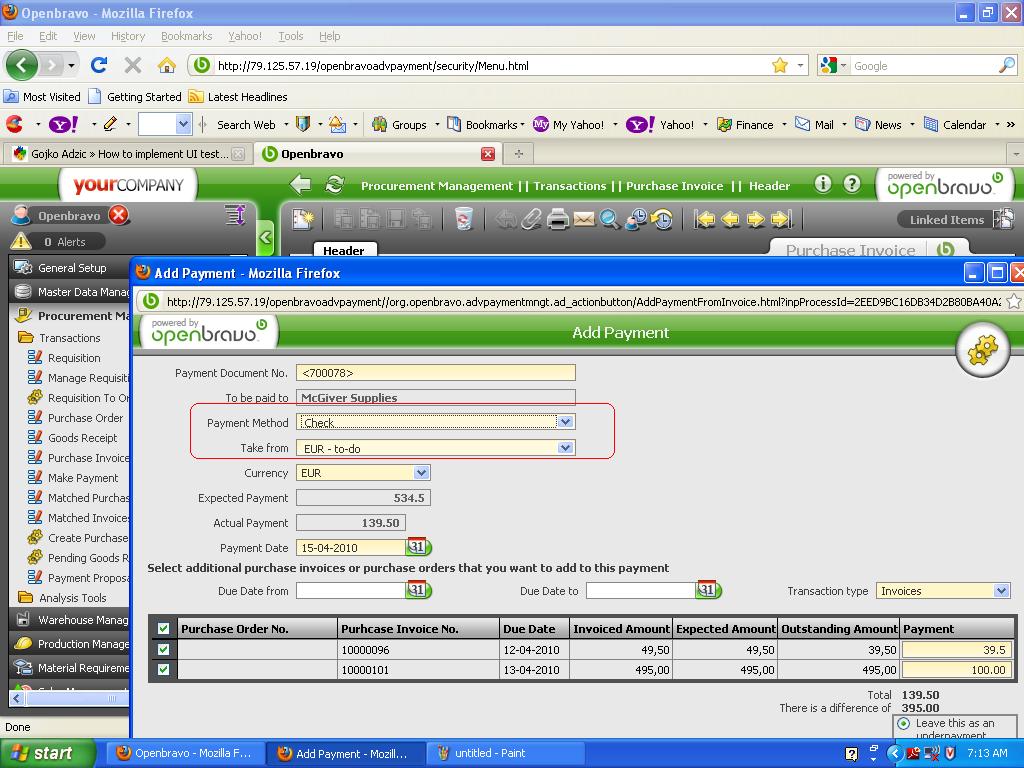
Task: Click the Delete record trash icon
Action: point(464,219)
